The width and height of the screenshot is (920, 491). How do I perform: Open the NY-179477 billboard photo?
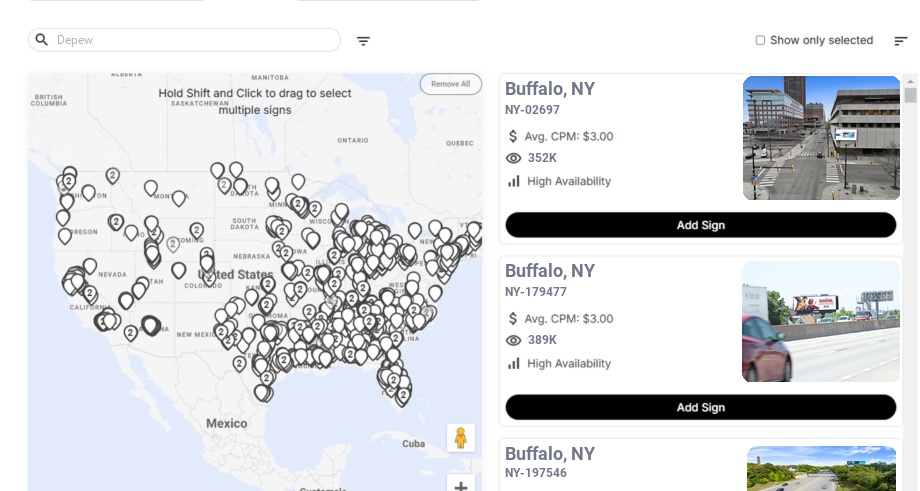click(x=821, y=322)
